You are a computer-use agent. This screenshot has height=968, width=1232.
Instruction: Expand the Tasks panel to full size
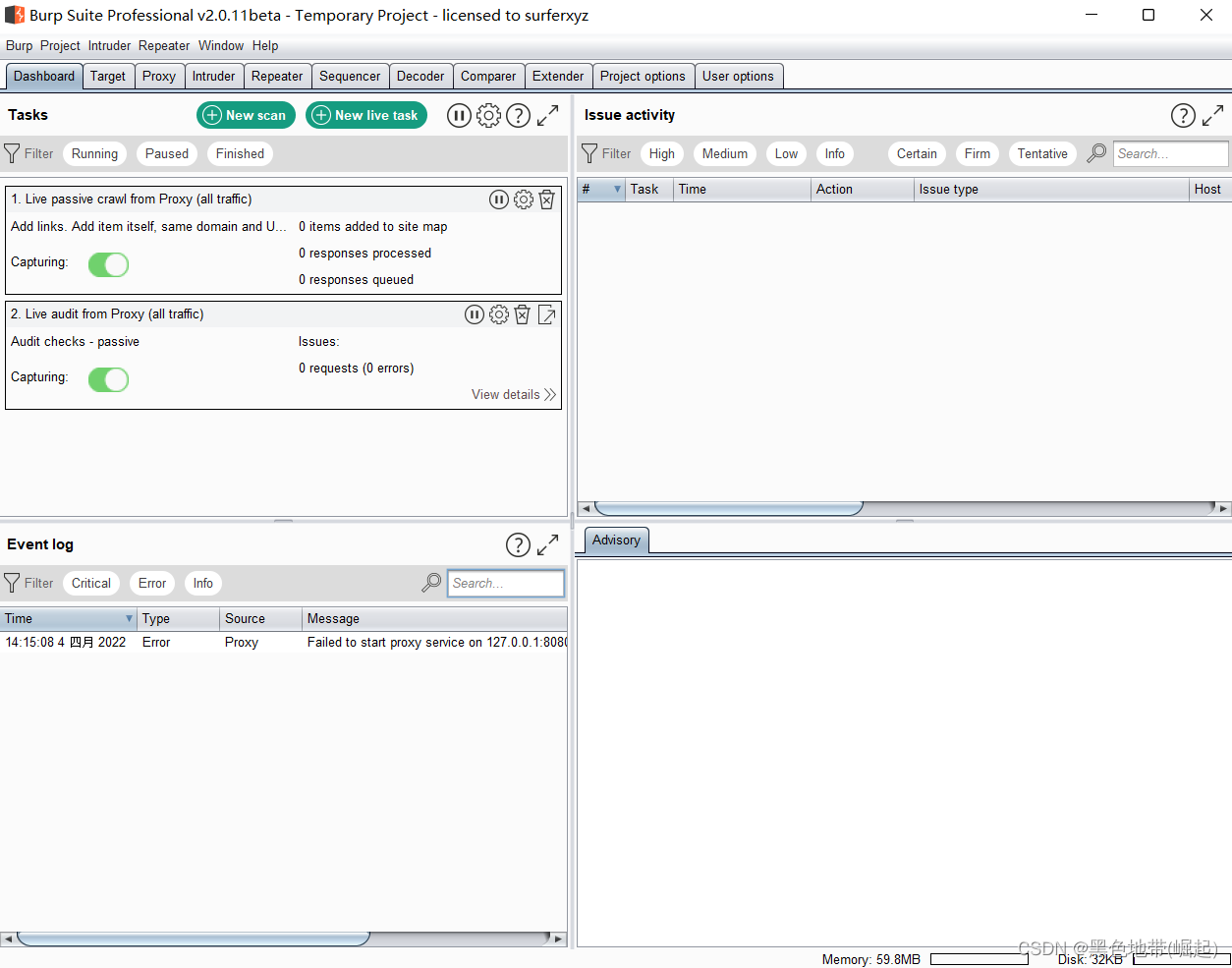547,115
